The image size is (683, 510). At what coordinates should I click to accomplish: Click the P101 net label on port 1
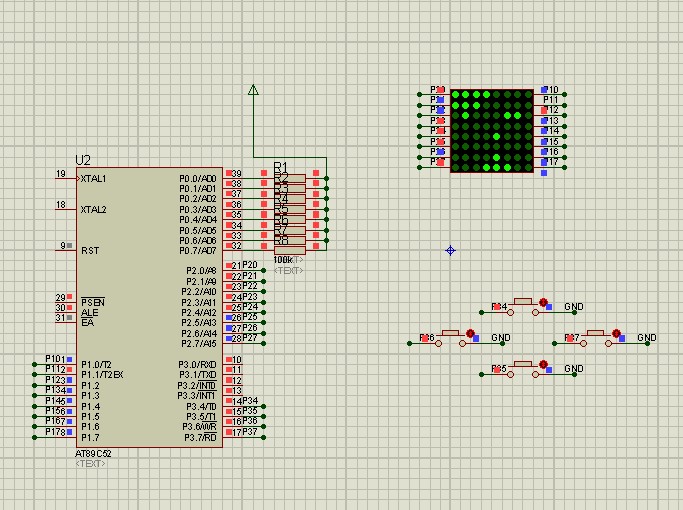coord(55,358)
